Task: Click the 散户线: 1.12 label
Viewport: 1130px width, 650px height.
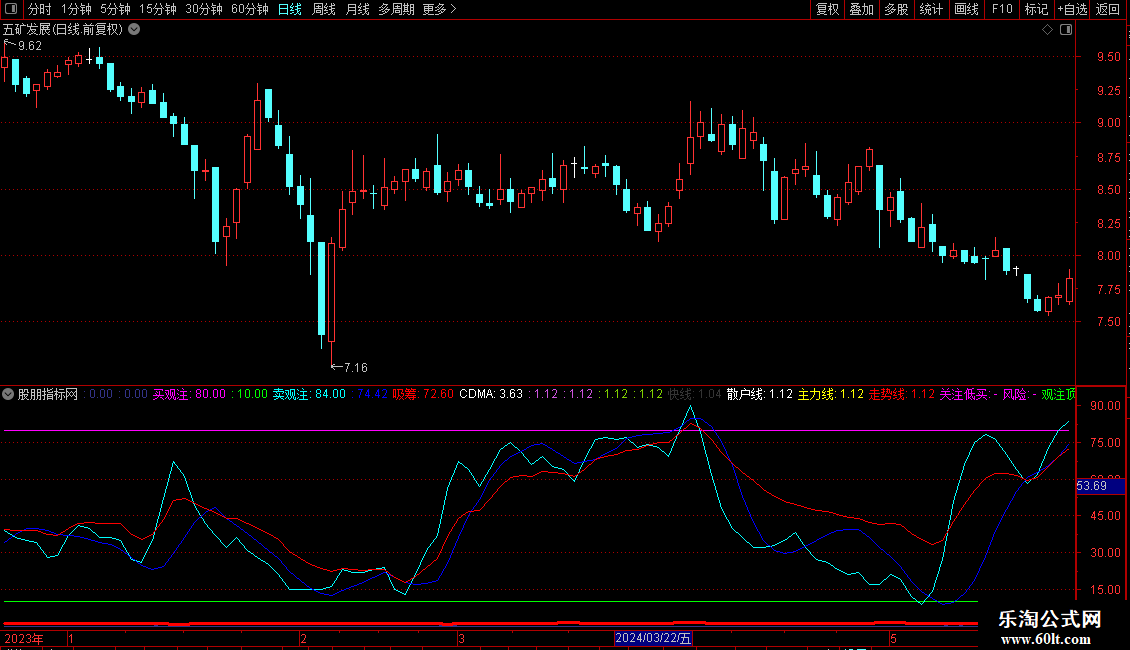Action: point(760,394)
